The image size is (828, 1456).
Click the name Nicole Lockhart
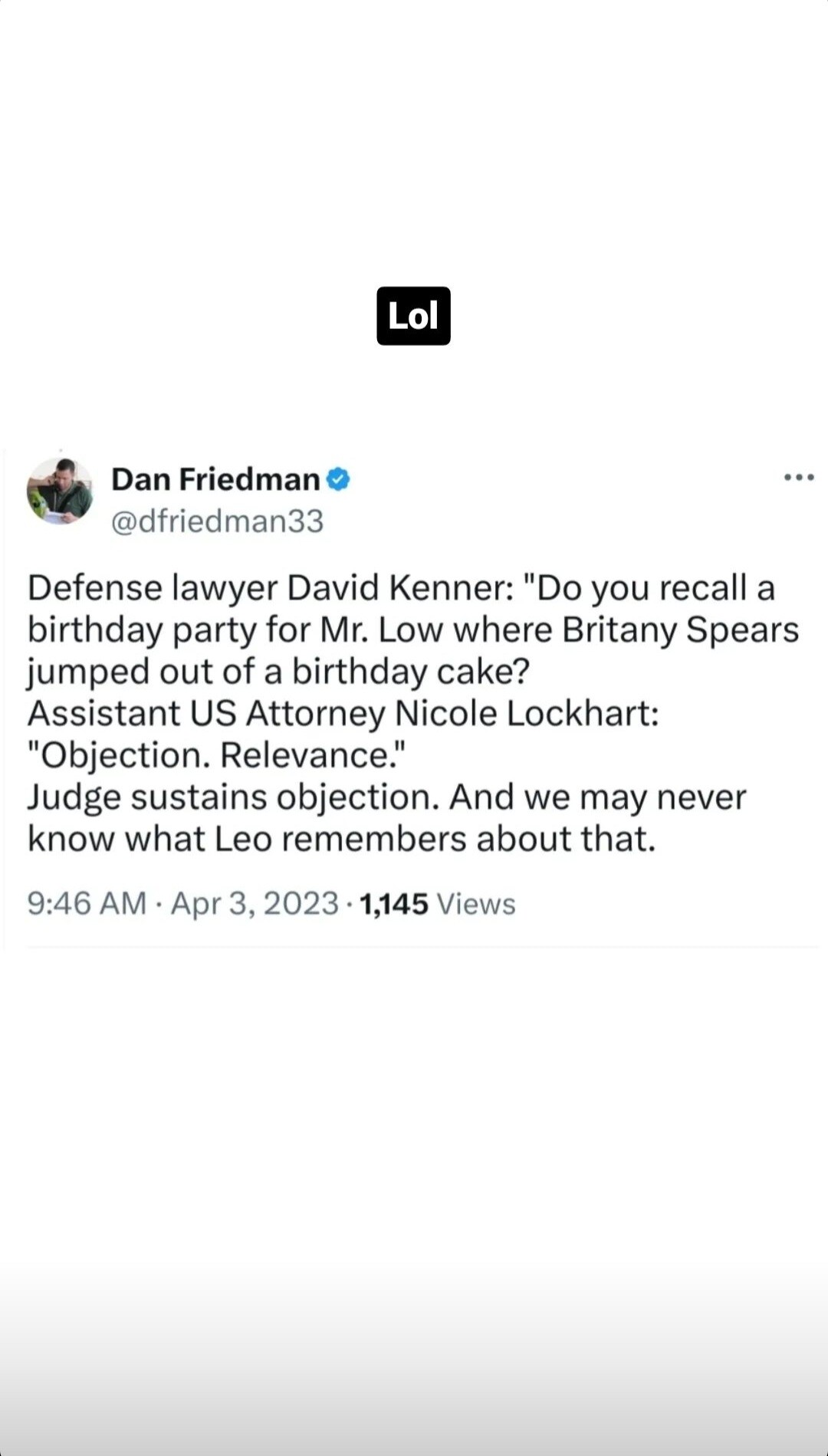526,714
